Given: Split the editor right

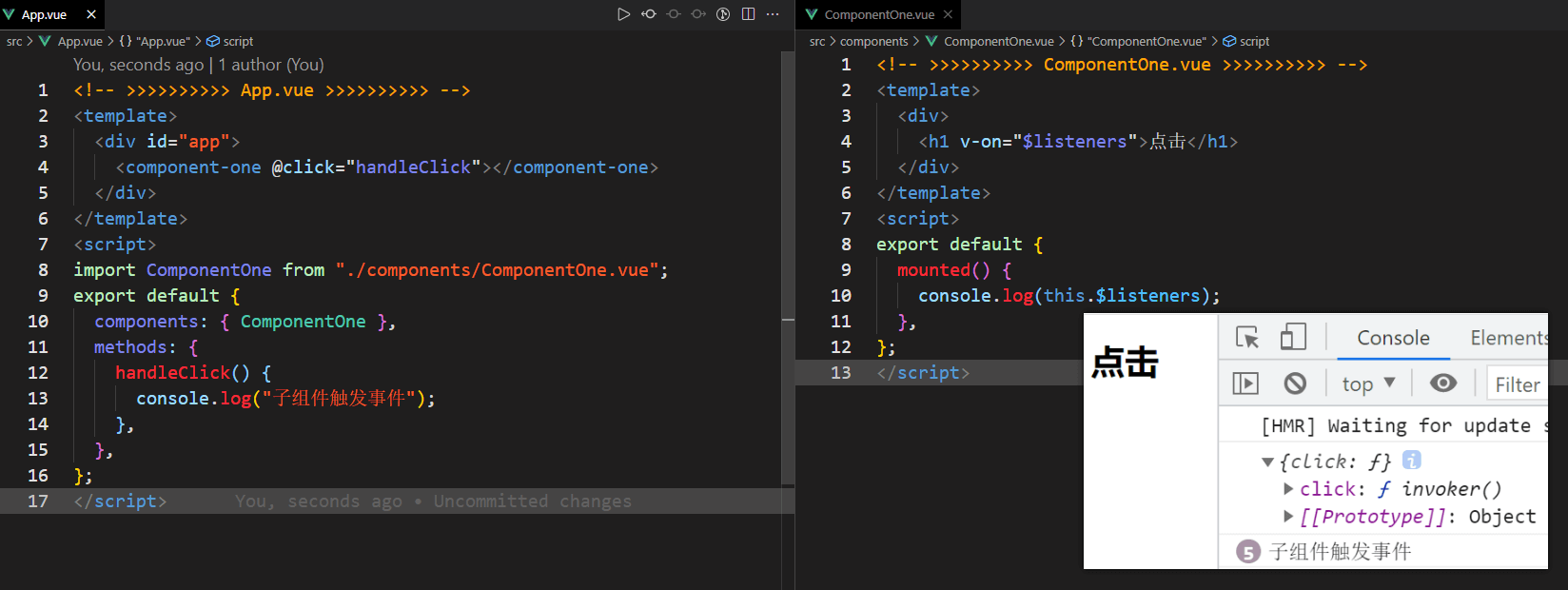Looking at the screenshot, I should coord(748,14).
